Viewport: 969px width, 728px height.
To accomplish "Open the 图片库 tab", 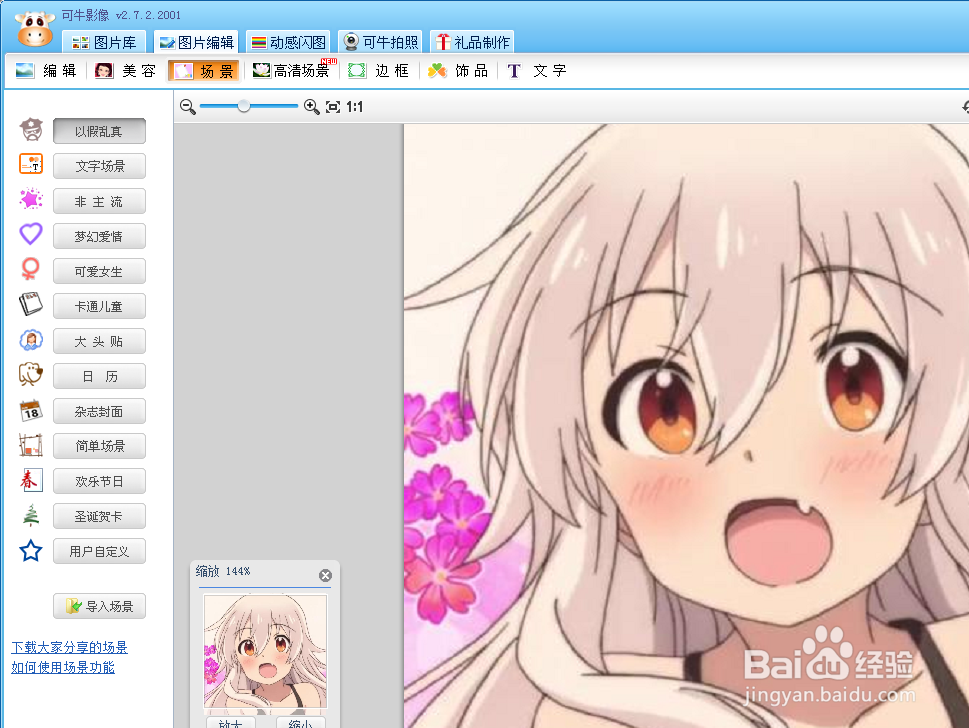I will (104, 42).
